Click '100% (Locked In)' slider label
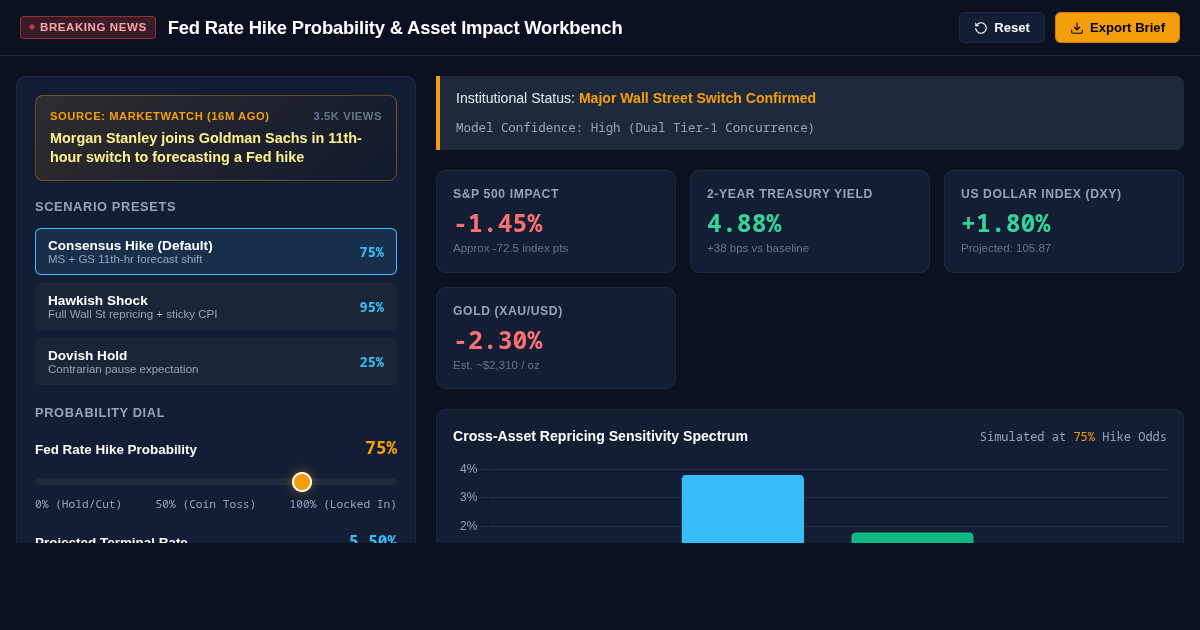The height and width of the screenshot is (630, 1200). 343,504
